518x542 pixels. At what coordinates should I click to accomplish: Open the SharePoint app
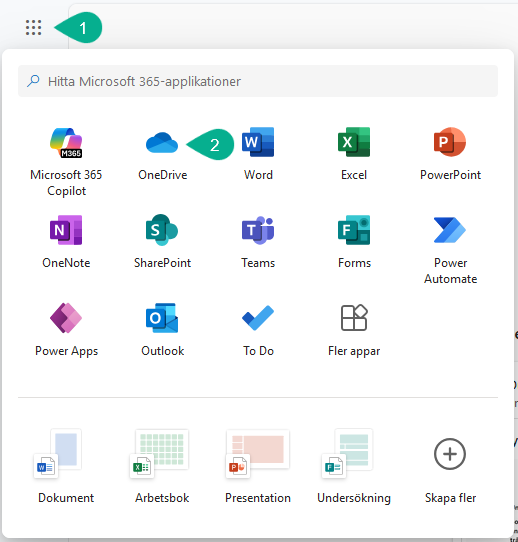(x=162, y=242)
